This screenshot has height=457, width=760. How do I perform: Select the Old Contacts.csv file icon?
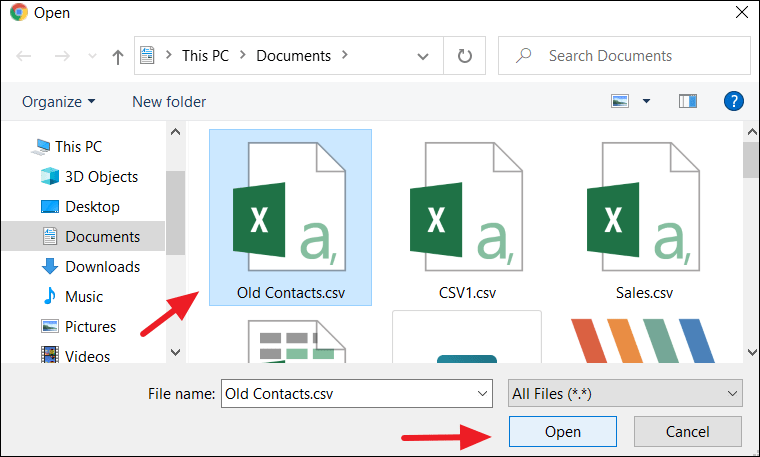[289, 207]
